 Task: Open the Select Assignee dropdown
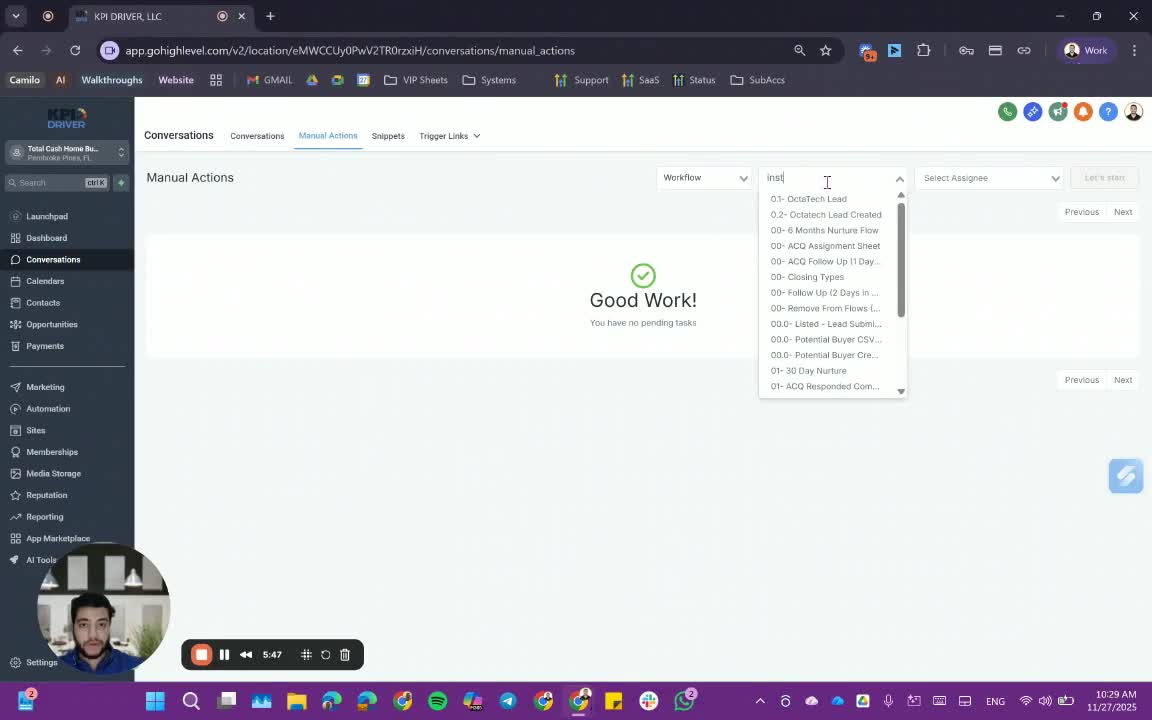(989, 178)
